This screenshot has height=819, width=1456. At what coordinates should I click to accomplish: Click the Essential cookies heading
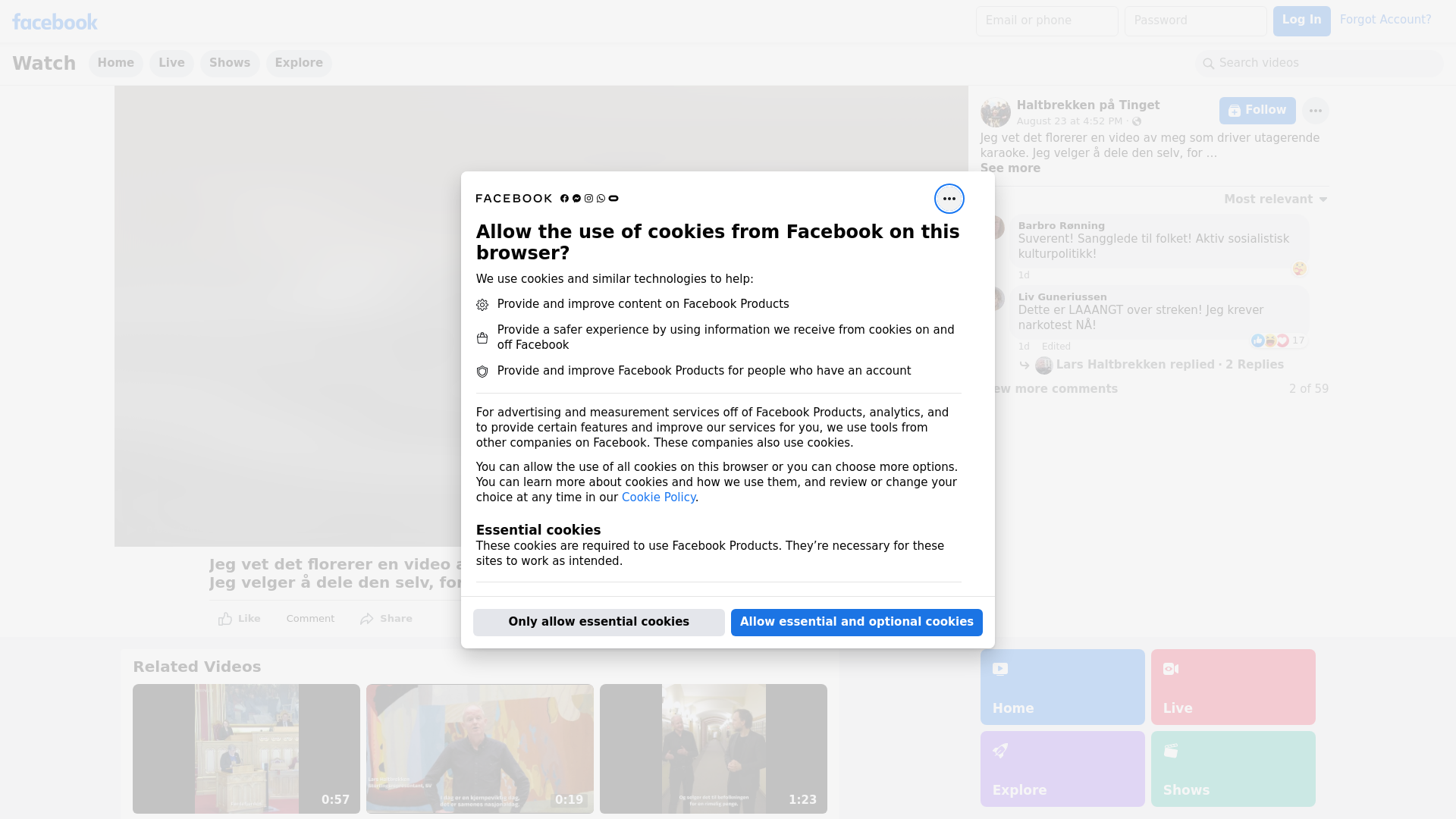pyautogui.click(x=538, y=530)
